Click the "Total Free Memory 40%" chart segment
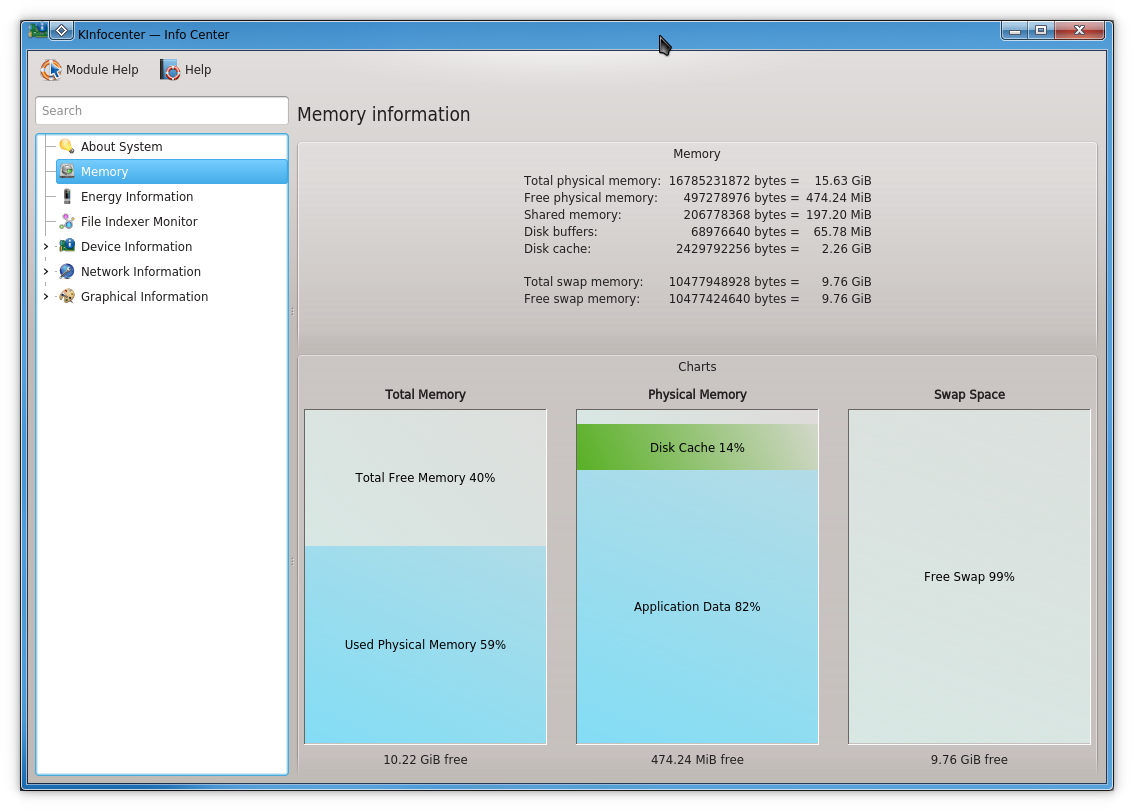1134x811 pixels. [425, 478]
